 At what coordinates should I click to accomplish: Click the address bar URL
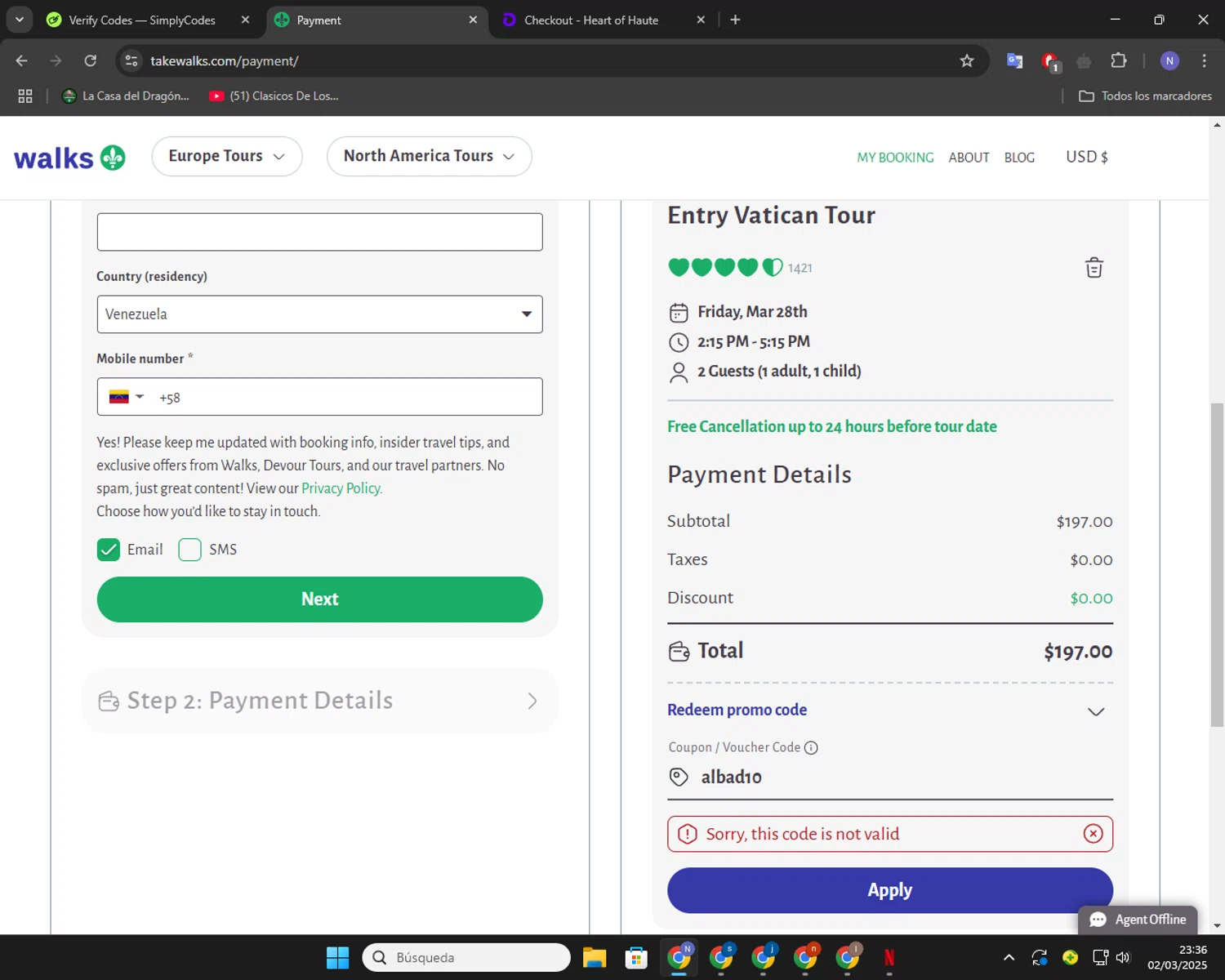click(225, 60)
